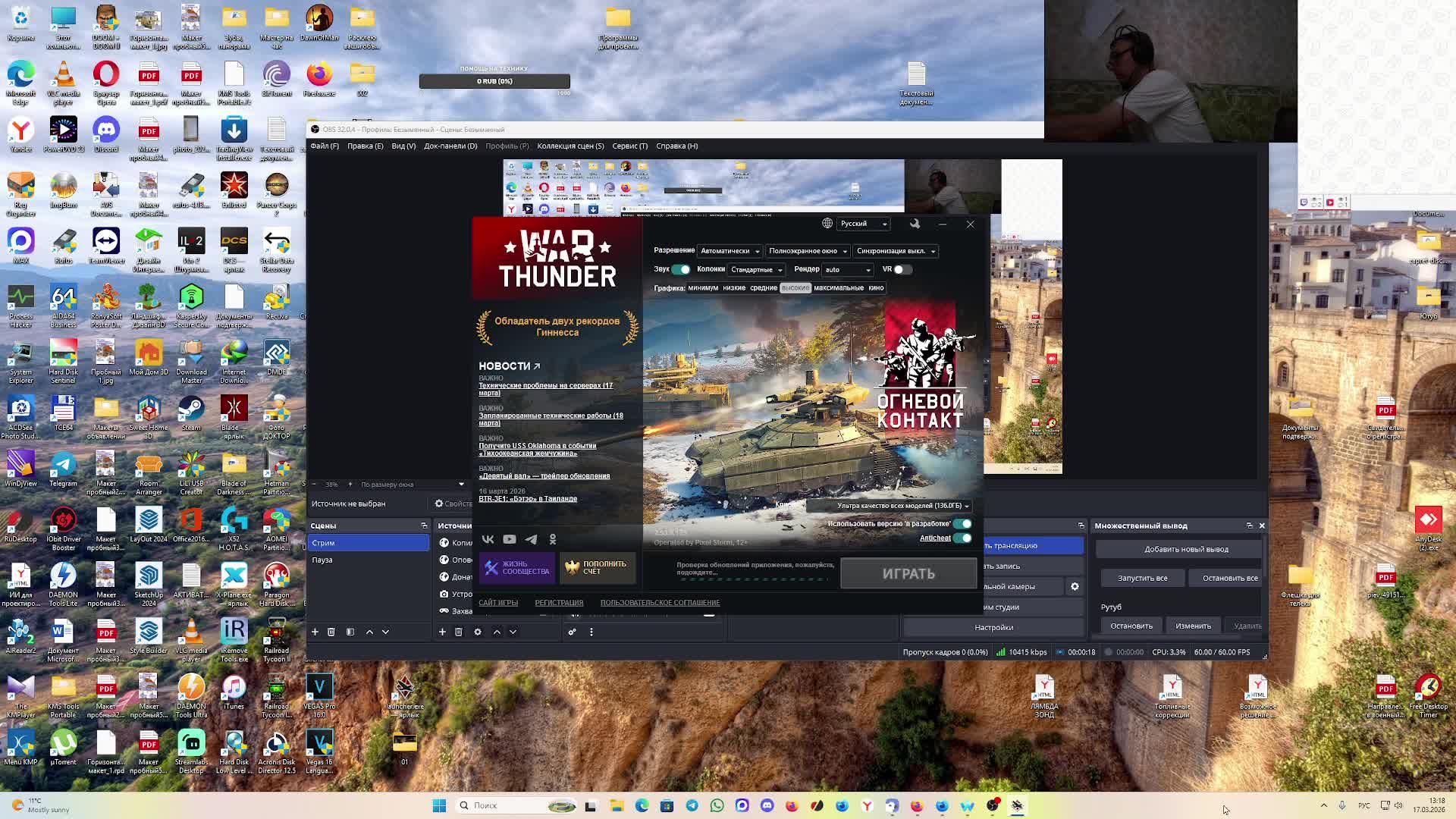Disable the Anticheat toggle
The height and width of the screenshot is (819, 1456).
point(962,538)
